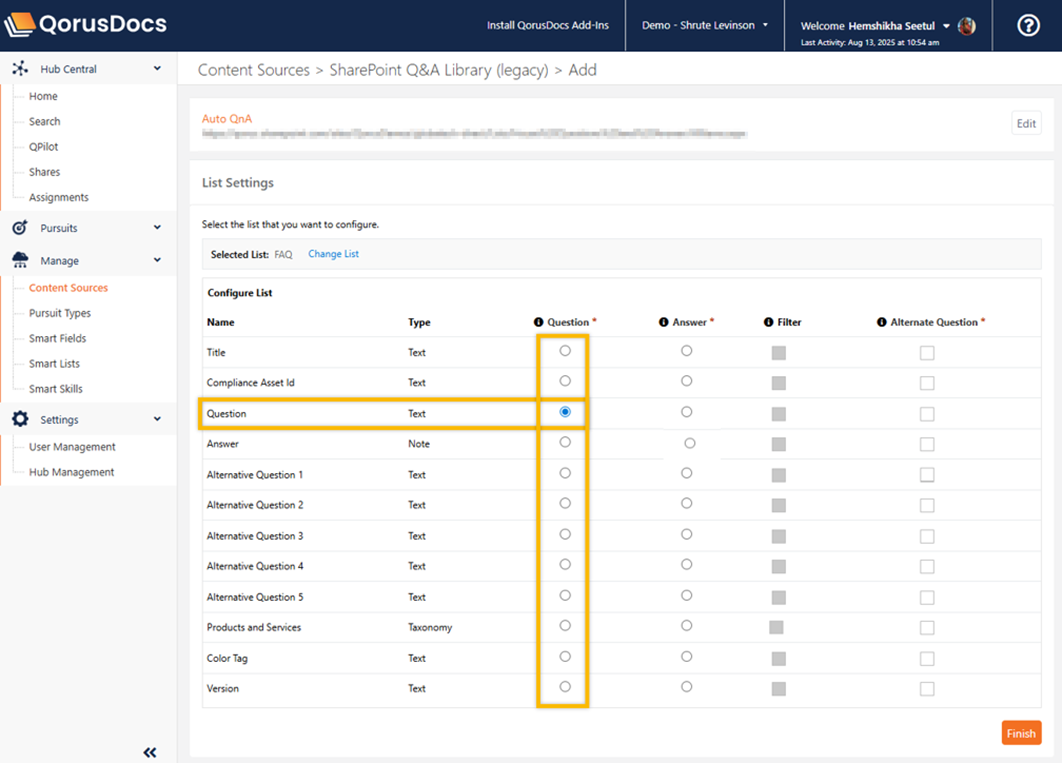Collapse sidebar with double chevron icon
The image size is (1062, 763).
150,752
